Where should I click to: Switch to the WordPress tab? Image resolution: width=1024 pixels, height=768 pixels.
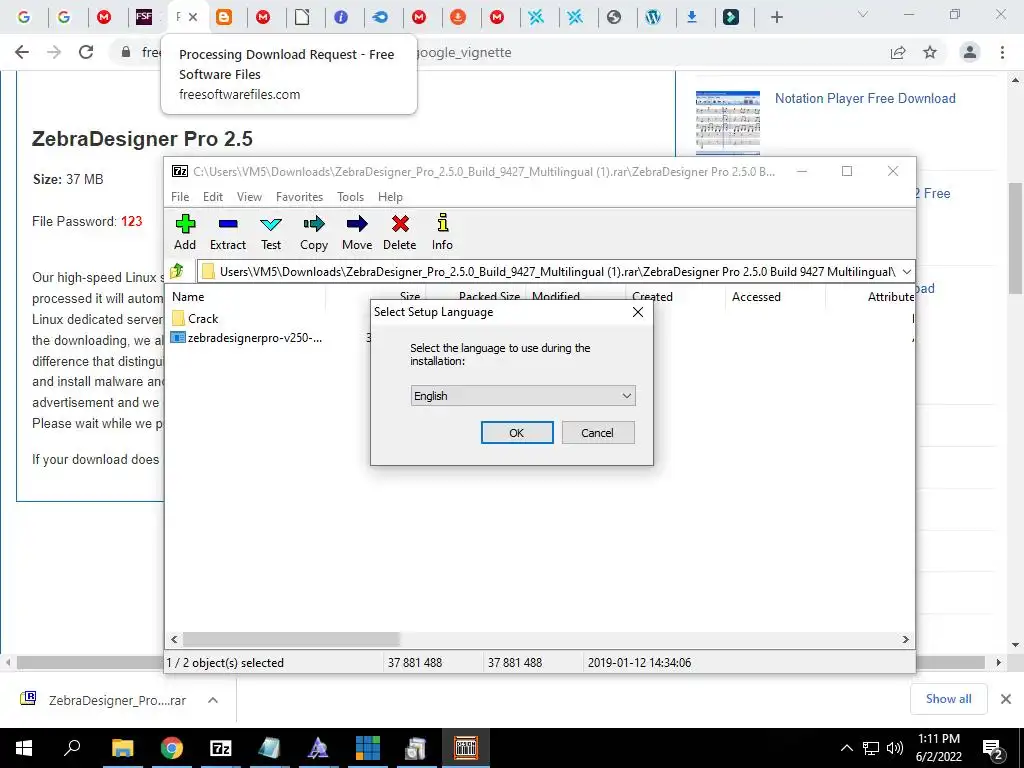(653, 18)
